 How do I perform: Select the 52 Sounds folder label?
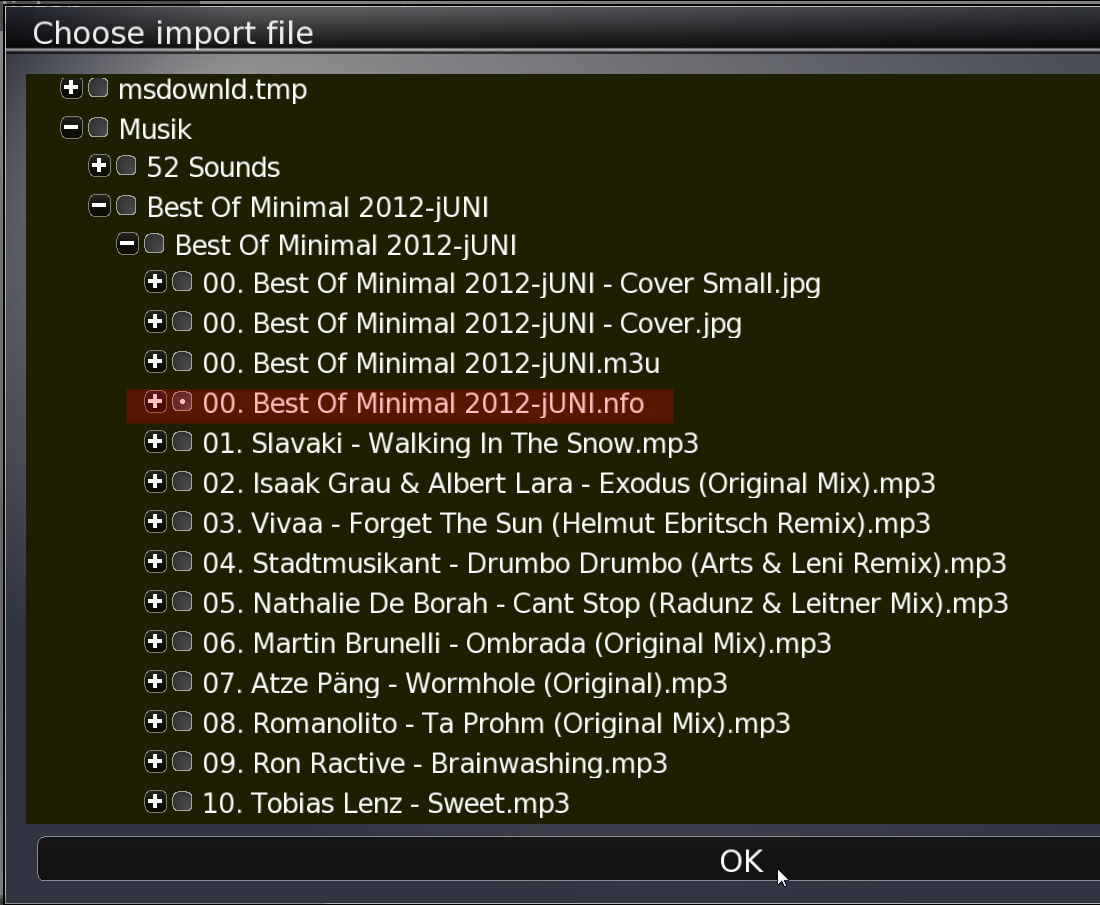point(213,168)
